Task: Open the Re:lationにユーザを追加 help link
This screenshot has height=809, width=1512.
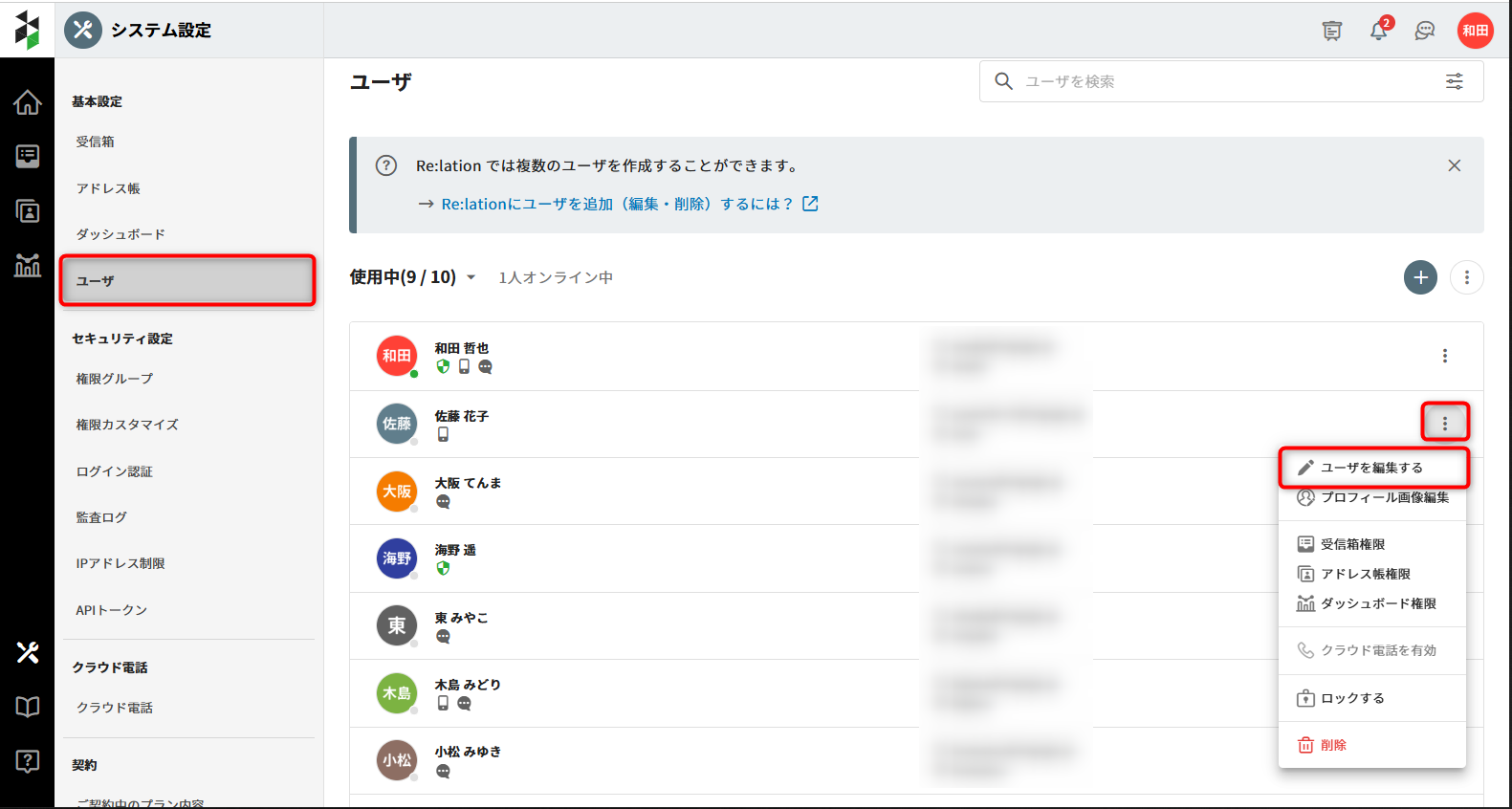Action: point(617,204)
